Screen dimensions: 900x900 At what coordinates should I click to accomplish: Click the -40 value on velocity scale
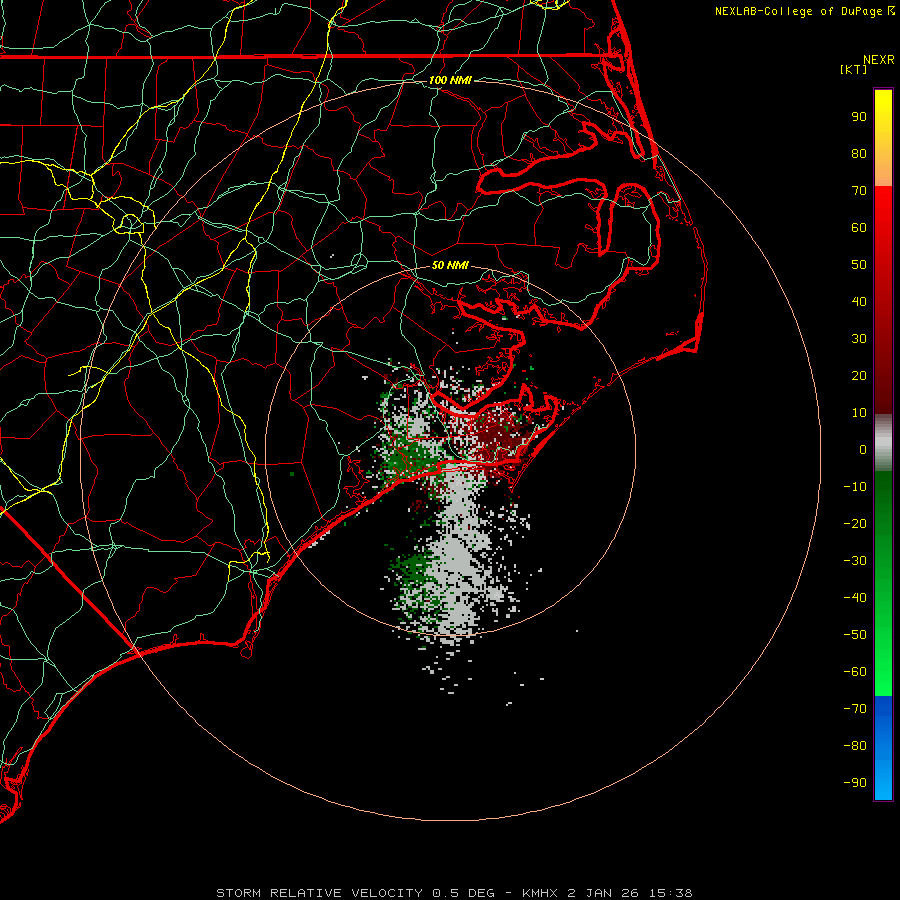[x=855, y=598]
